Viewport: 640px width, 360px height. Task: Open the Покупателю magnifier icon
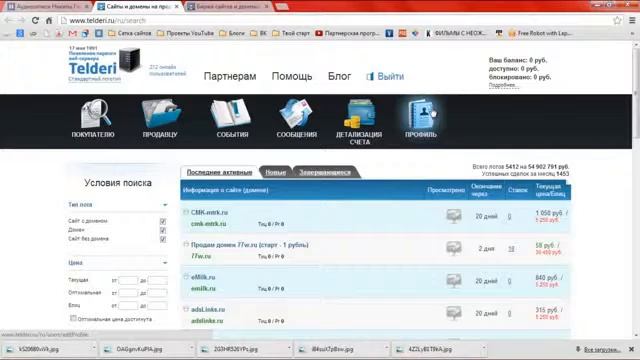click(95, 113)
